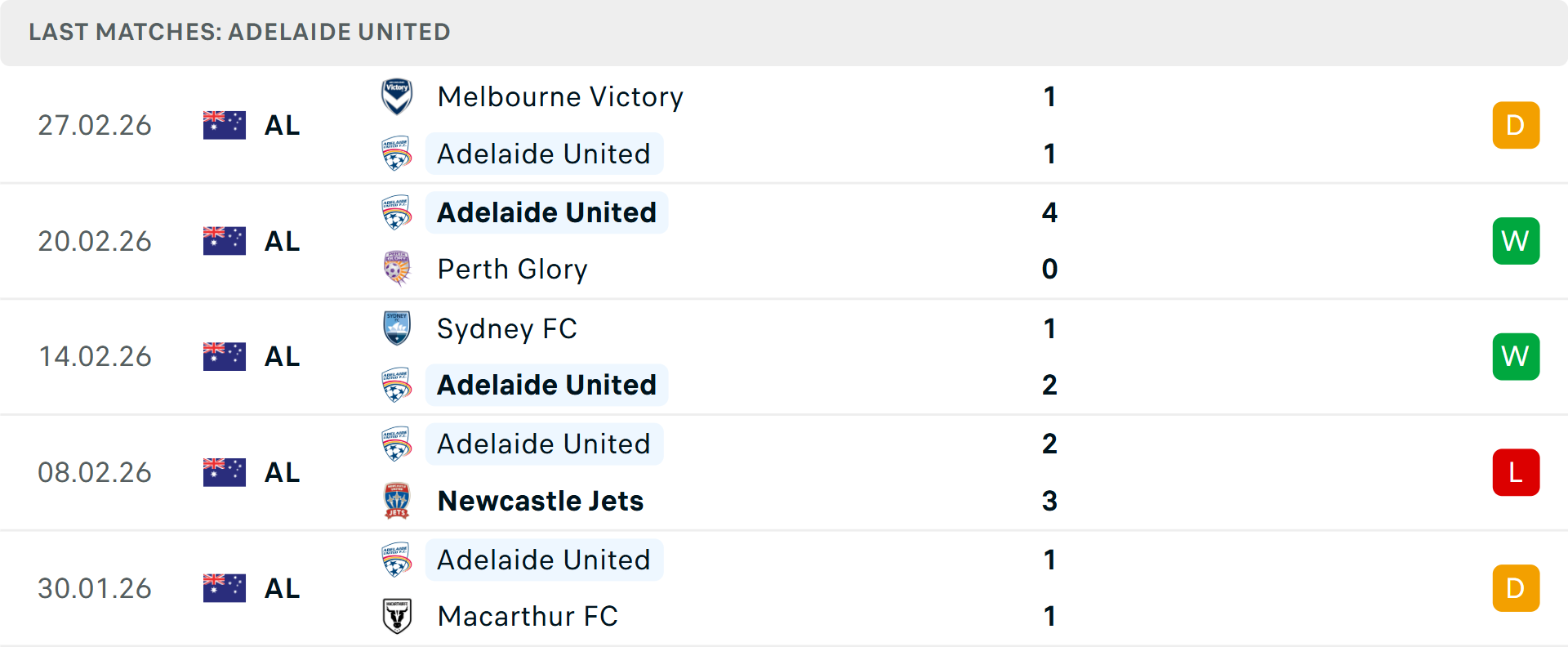Click the Newcastle Jets team name

click(540, 501)
